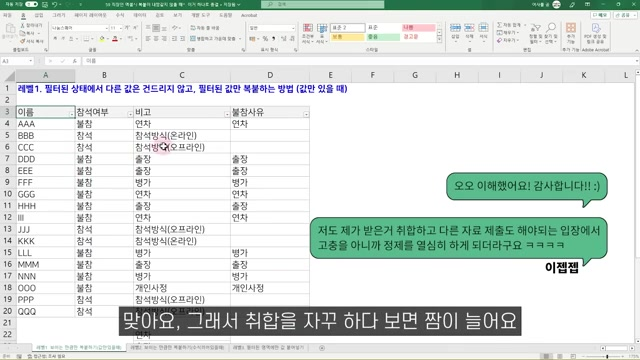Click the Fill (채우기) icon

pyautogui.click(x=500, y=33)
